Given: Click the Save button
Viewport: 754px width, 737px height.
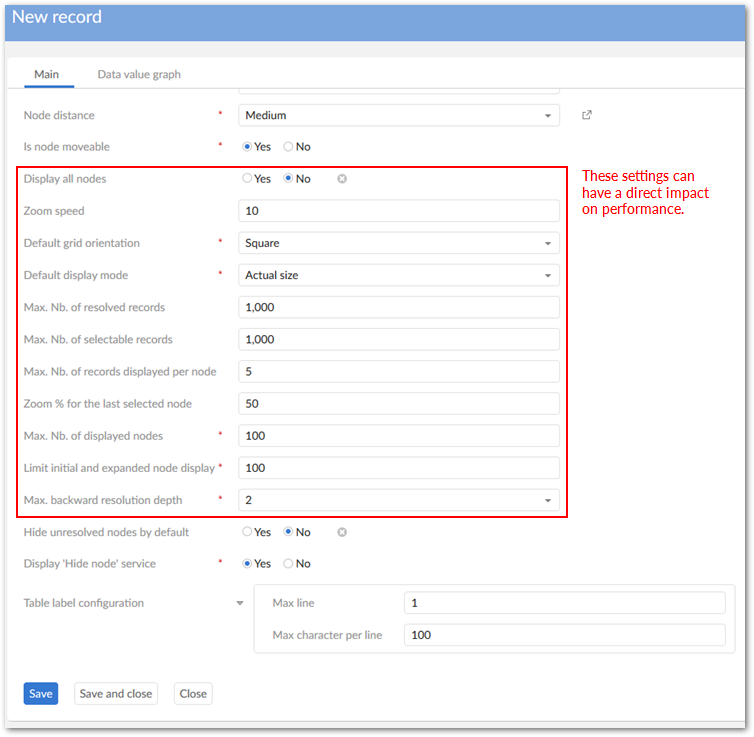Looking at the screenshot, I should pos(41,694).
